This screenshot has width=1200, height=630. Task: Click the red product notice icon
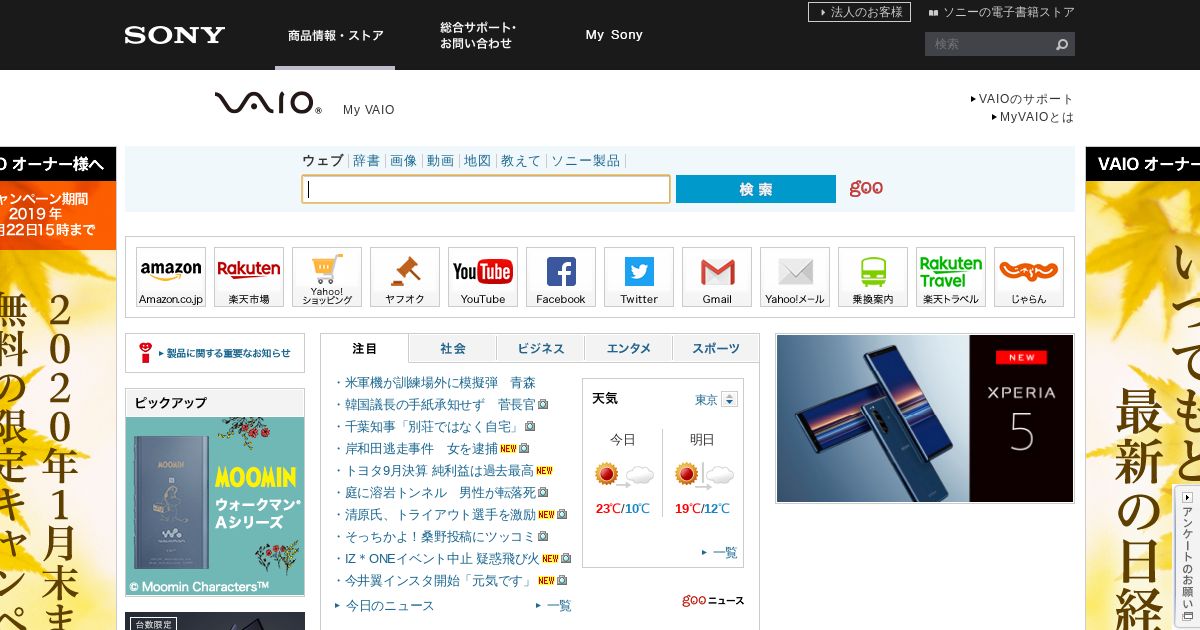146,352
